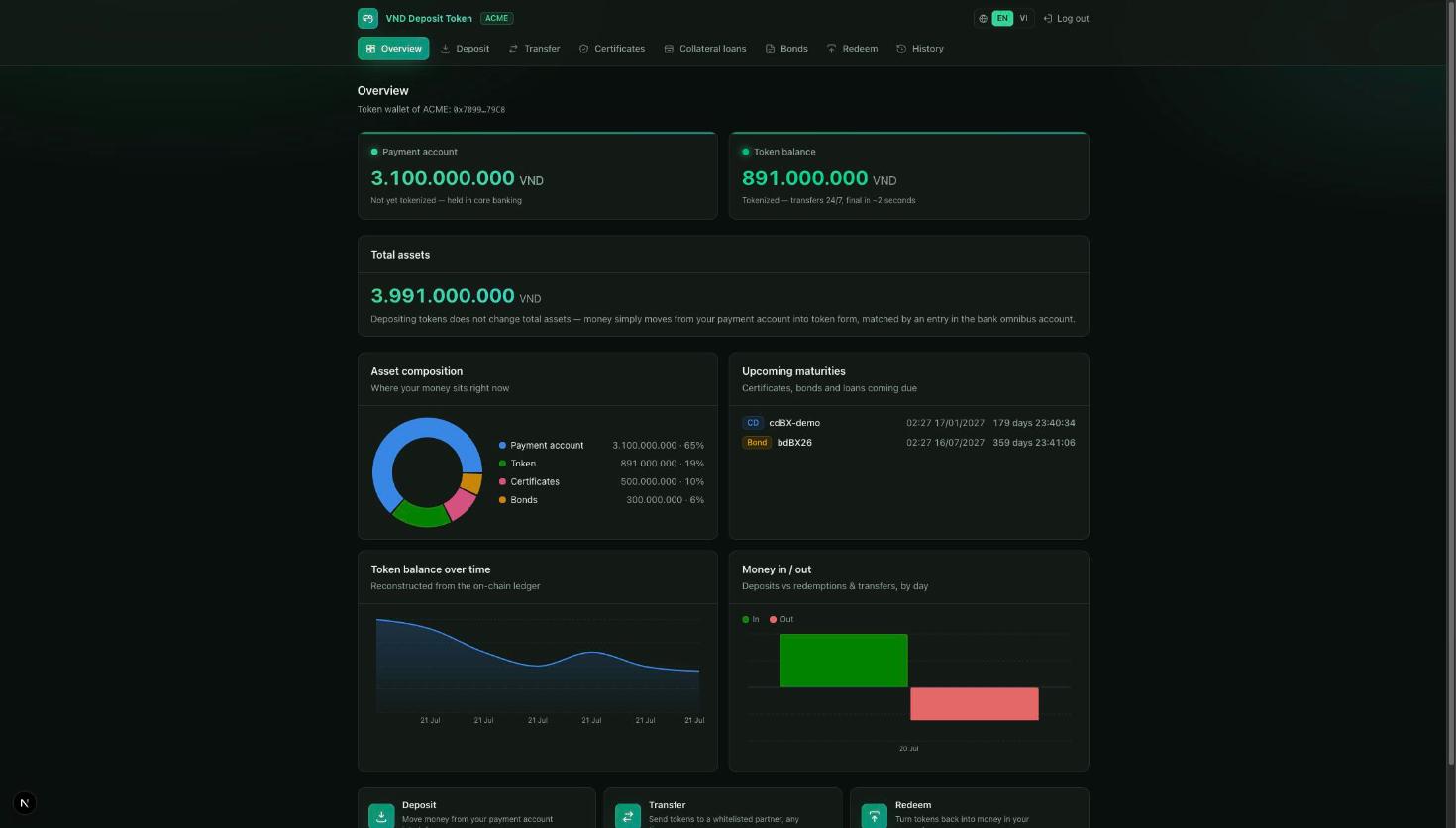
Task: Open the Overview tab
Action: coord(393,49)
